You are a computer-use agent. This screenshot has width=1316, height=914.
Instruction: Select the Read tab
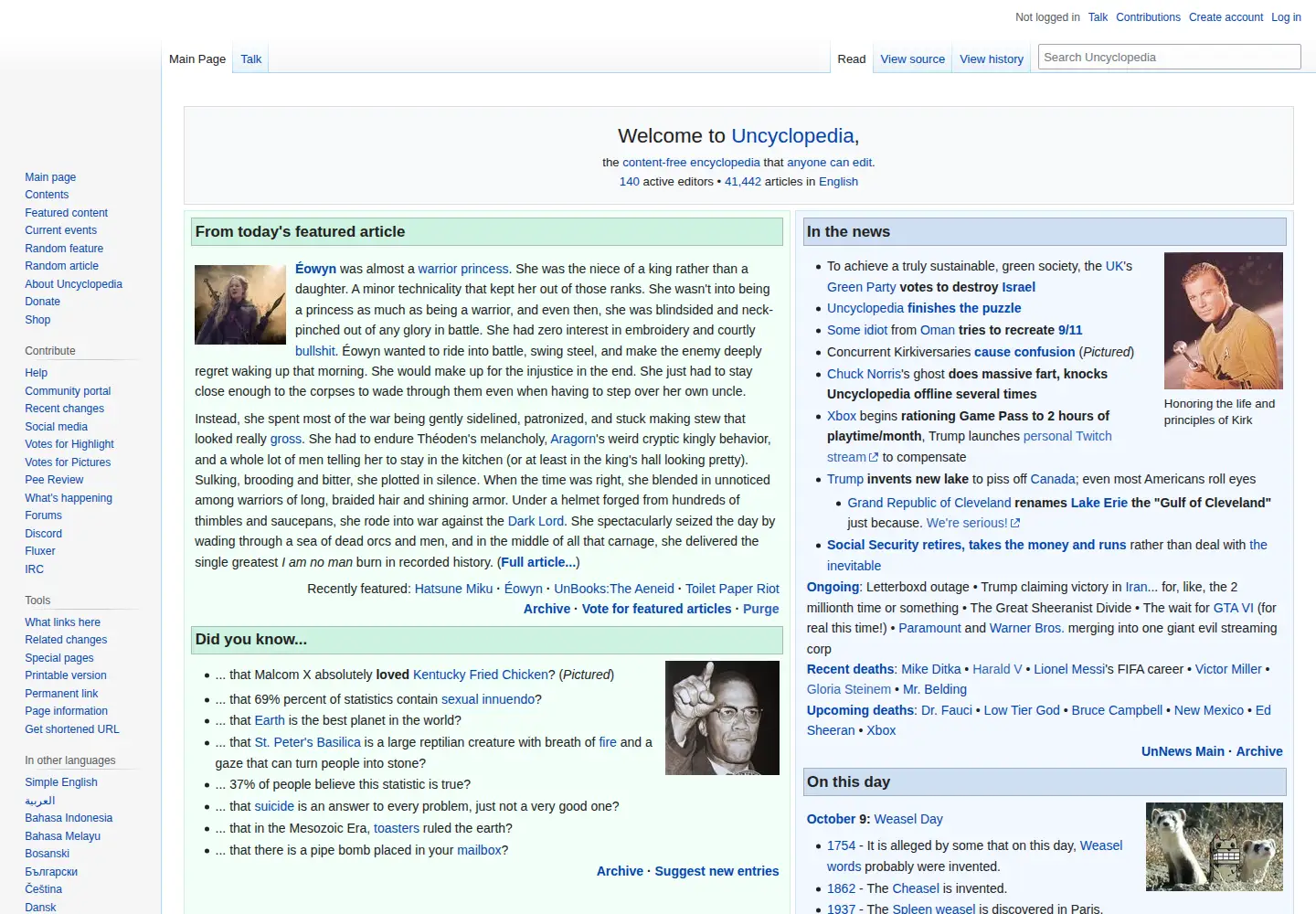pyautogui.click(x=851, y=59)
